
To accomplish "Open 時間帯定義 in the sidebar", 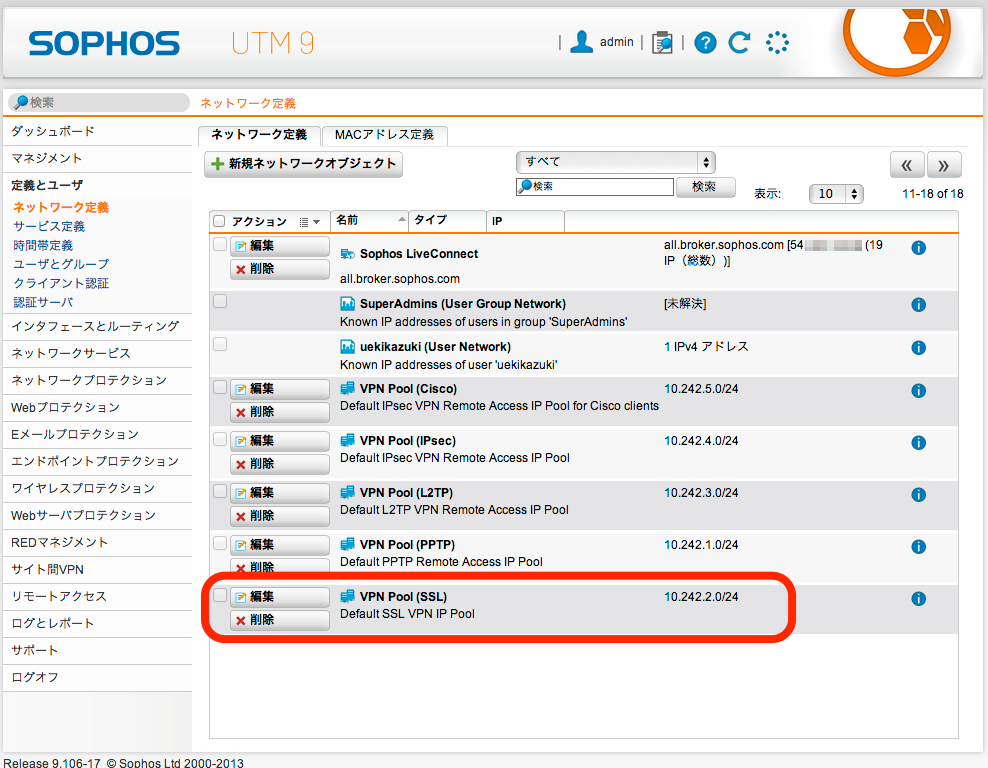I will pyautogui.click(x=43, y=245).
